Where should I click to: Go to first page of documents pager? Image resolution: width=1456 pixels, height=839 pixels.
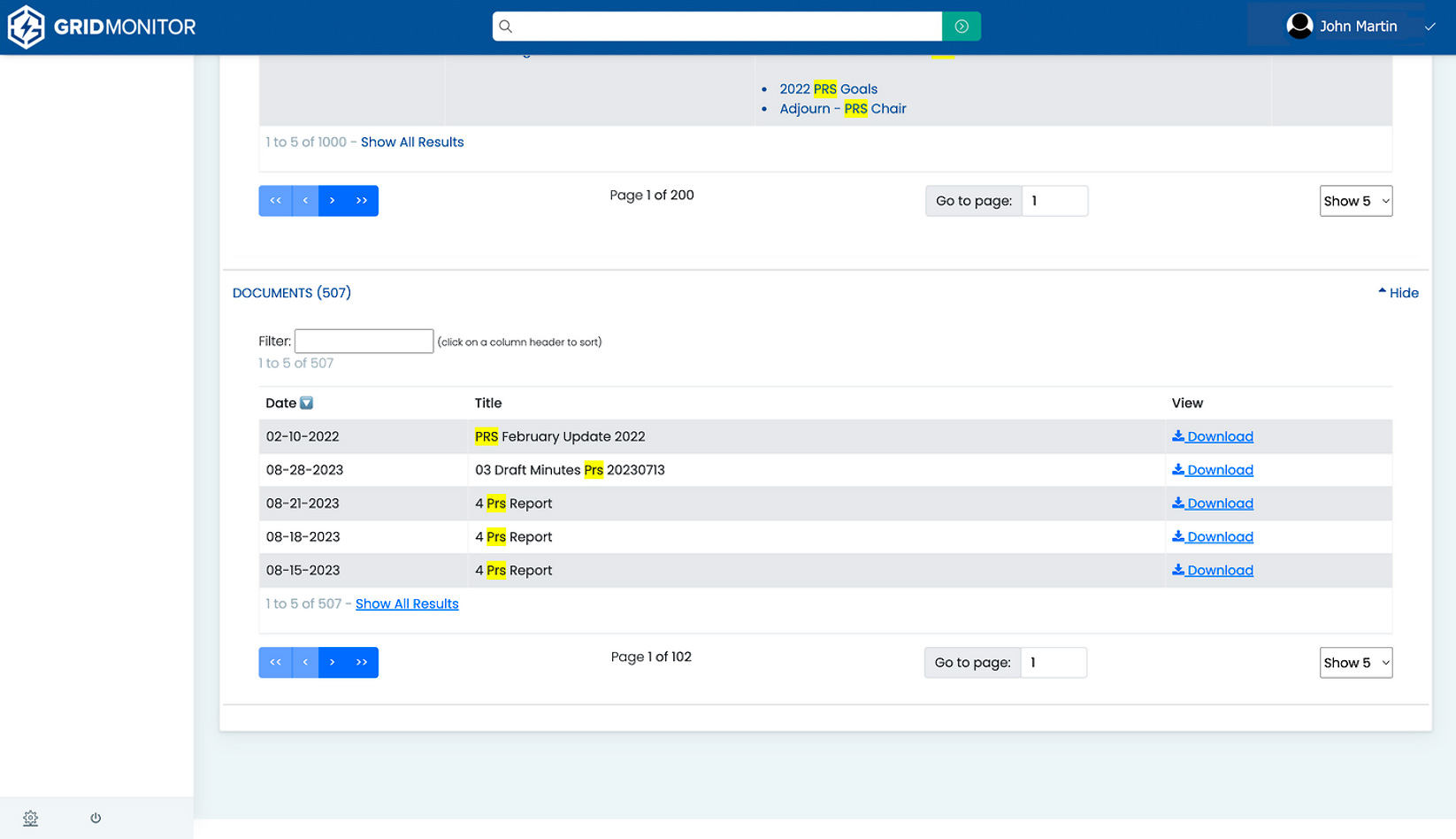(275, 663)
